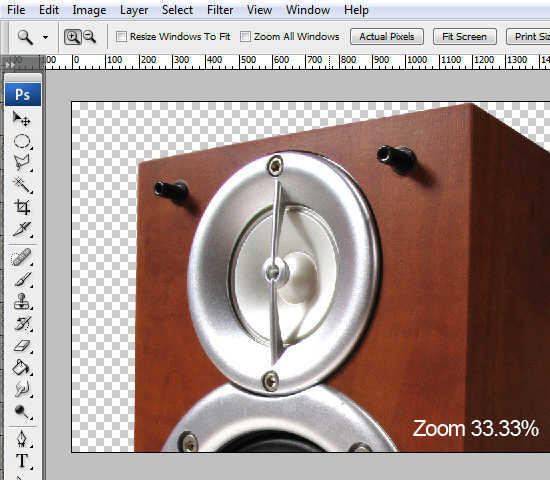Screen dimensions: 550x480
Task: Select the Slice tool
Action: [22, 229]
